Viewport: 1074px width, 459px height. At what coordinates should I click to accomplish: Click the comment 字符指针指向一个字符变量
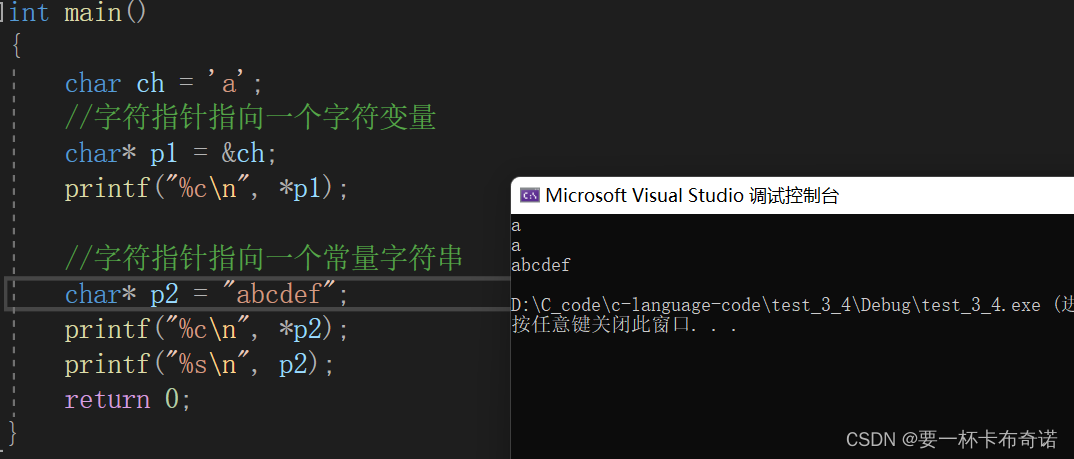coord(251,119)
